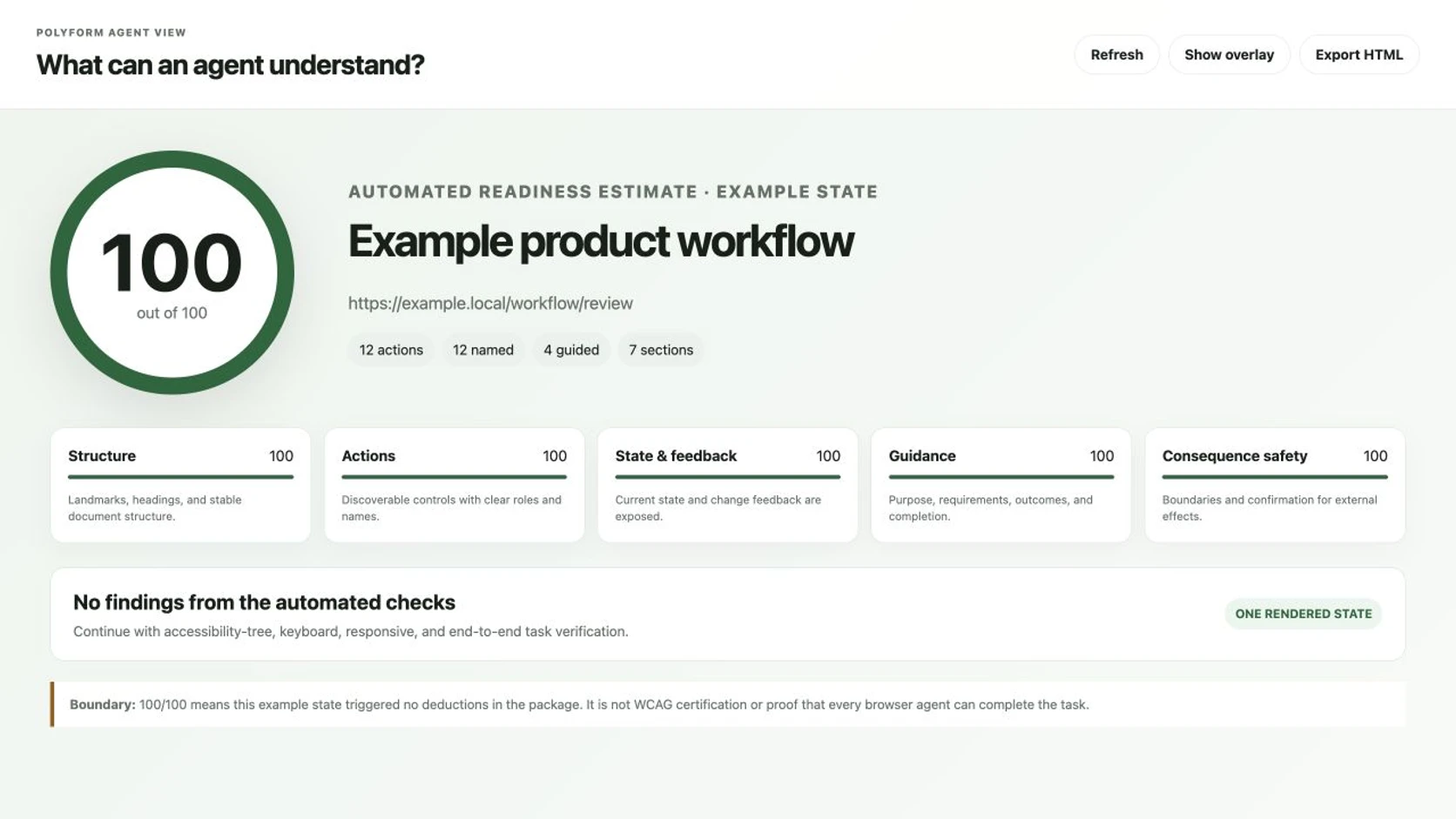
Task: Click the Guidance progress bar
Action: pos(1001,477)
